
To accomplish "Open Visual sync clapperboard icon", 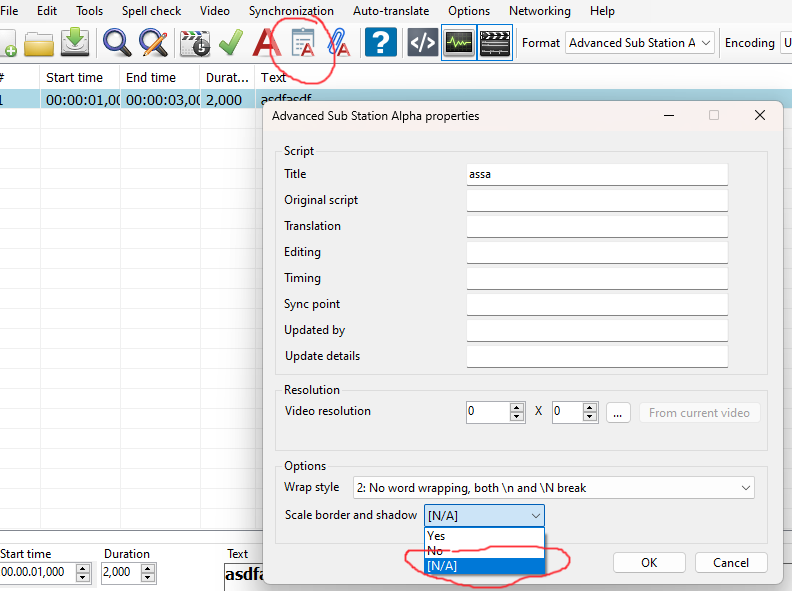I will 195,43.
